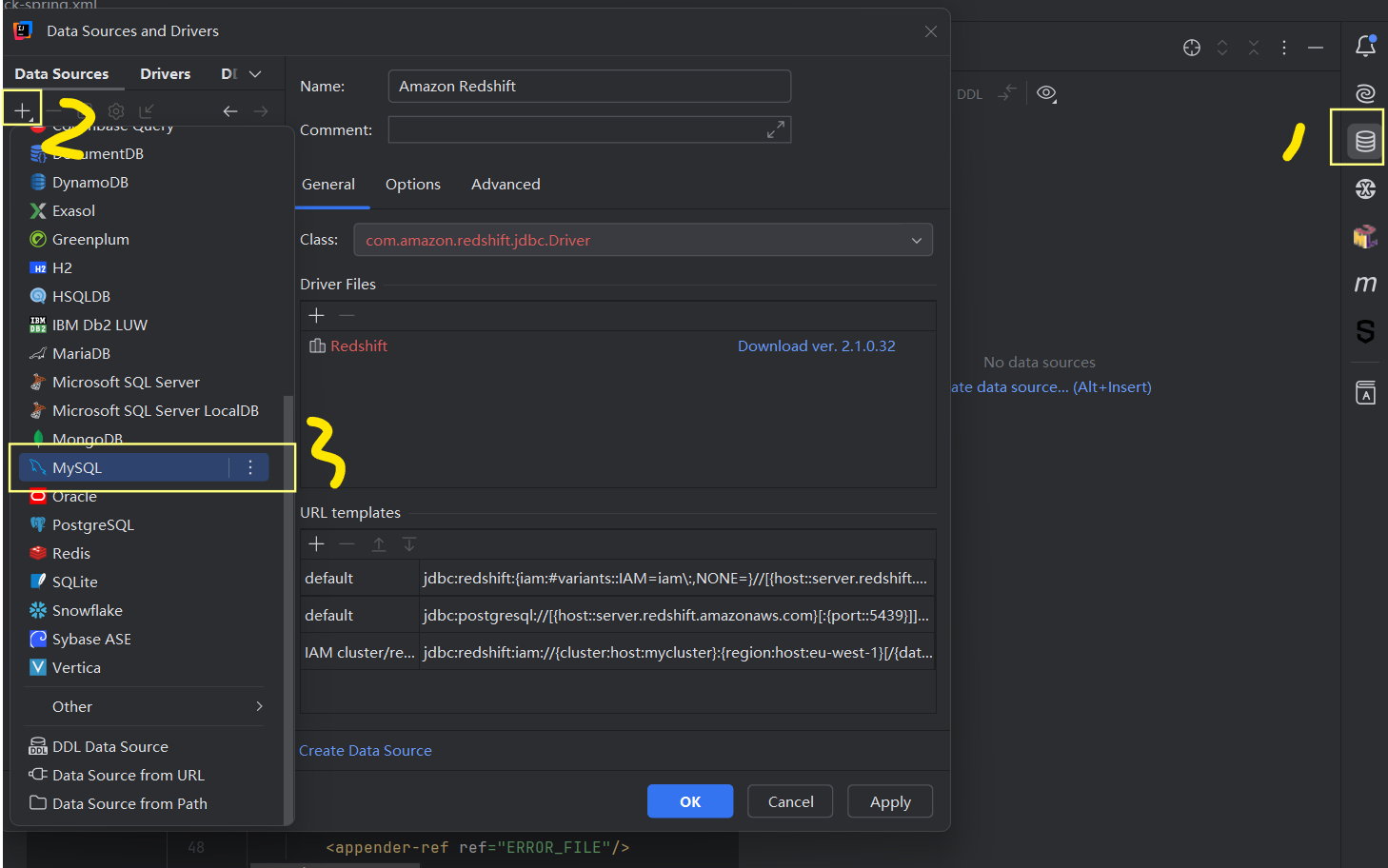This screenshot has height=868, width=1388.
Task: Open the Maven tool window icon
Action: [1365, 284]
